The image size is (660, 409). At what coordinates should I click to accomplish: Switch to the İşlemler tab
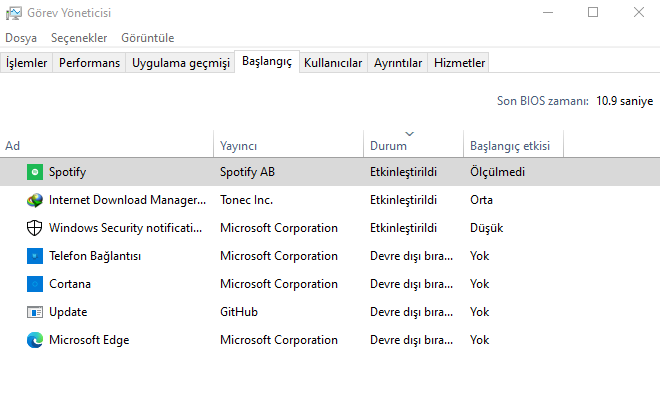(26, 63)
